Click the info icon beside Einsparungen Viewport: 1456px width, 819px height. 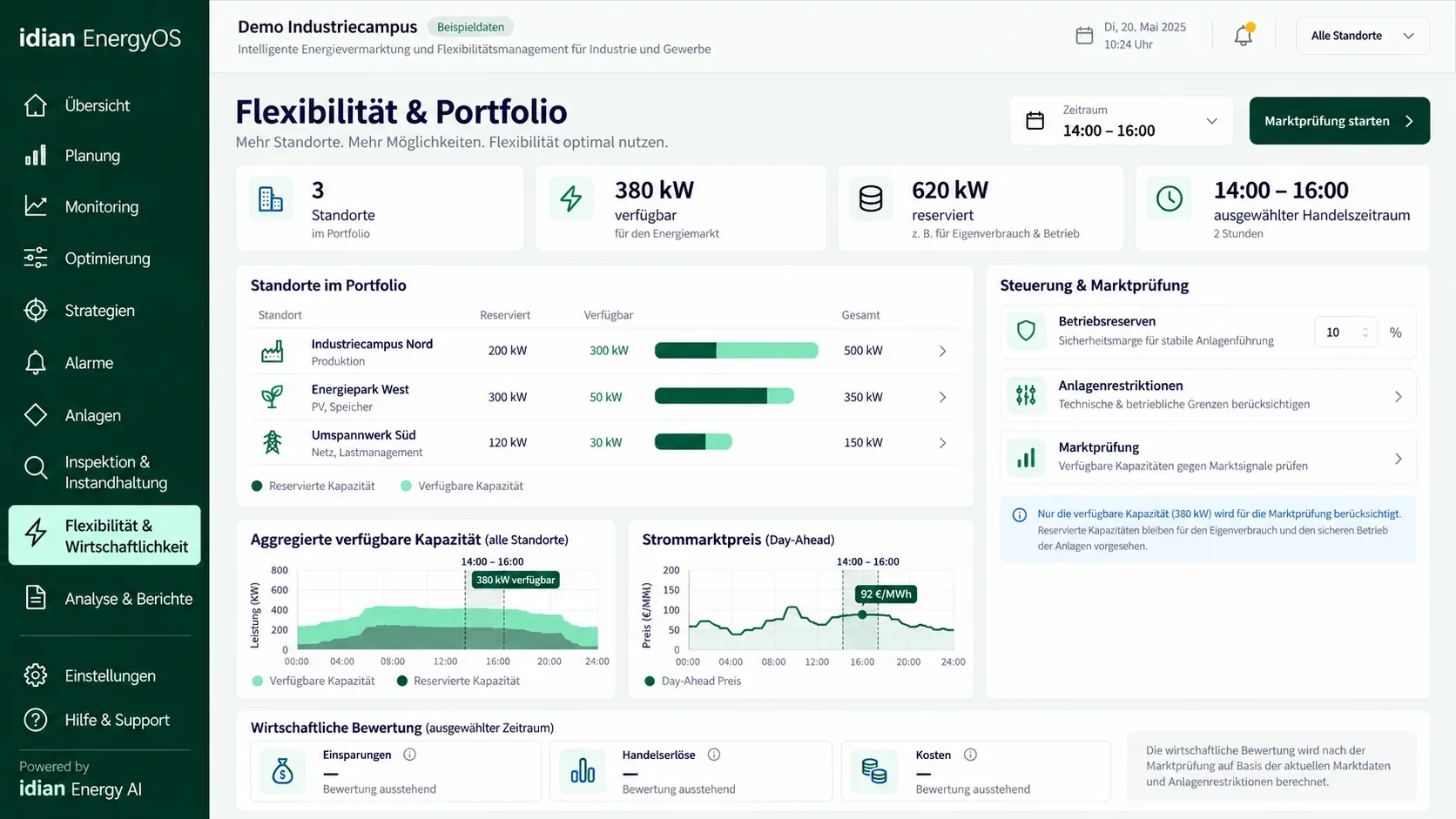(409, 755)
